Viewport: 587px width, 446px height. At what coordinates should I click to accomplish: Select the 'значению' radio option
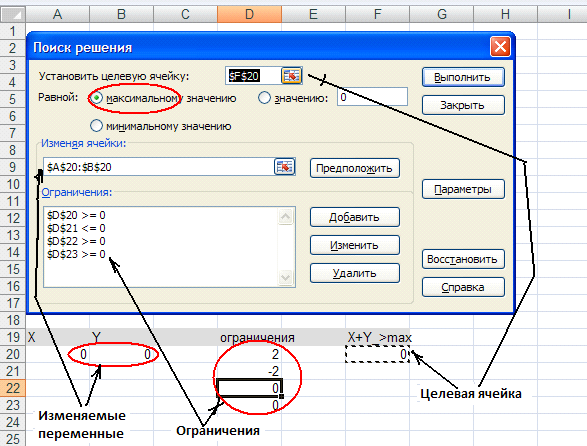[264, 98]
